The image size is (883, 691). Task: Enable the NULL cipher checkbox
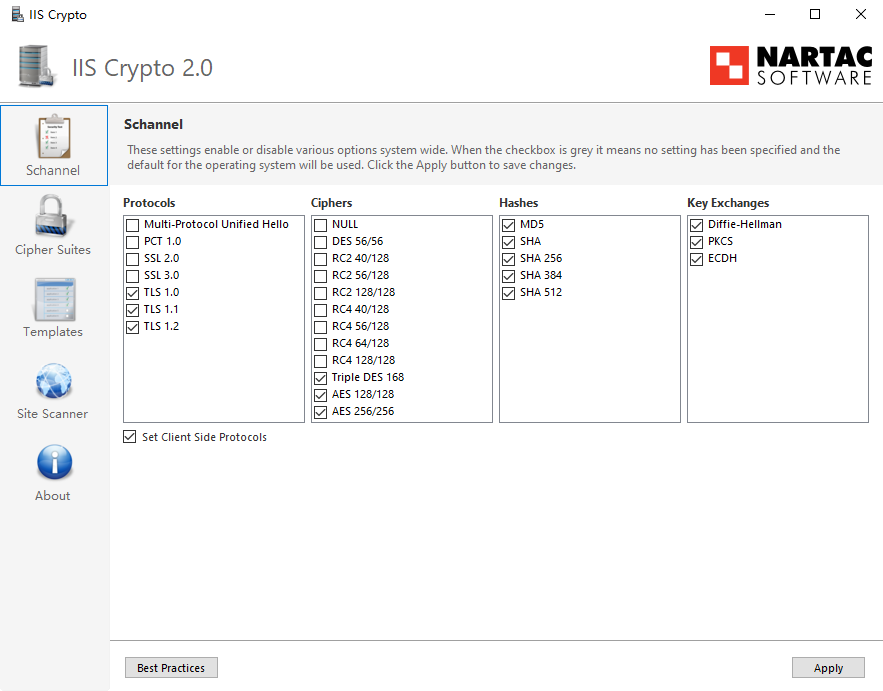tap(320, 225)
